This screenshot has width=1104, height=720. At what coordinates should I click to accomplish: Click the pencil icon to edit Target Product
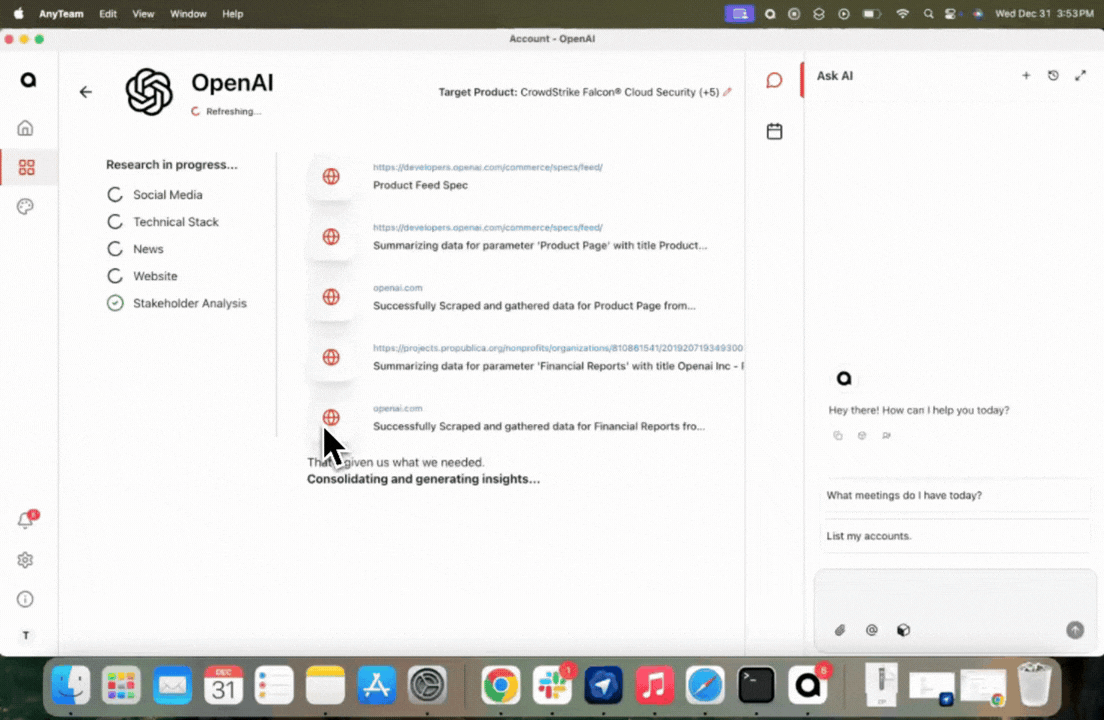[727, 92]
